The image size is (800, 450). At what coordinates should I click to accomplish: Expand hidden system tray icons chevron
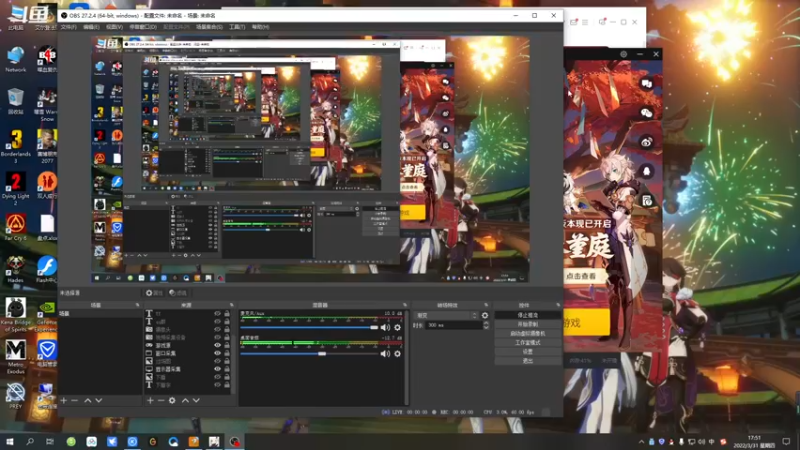click(x=641, y=442)
